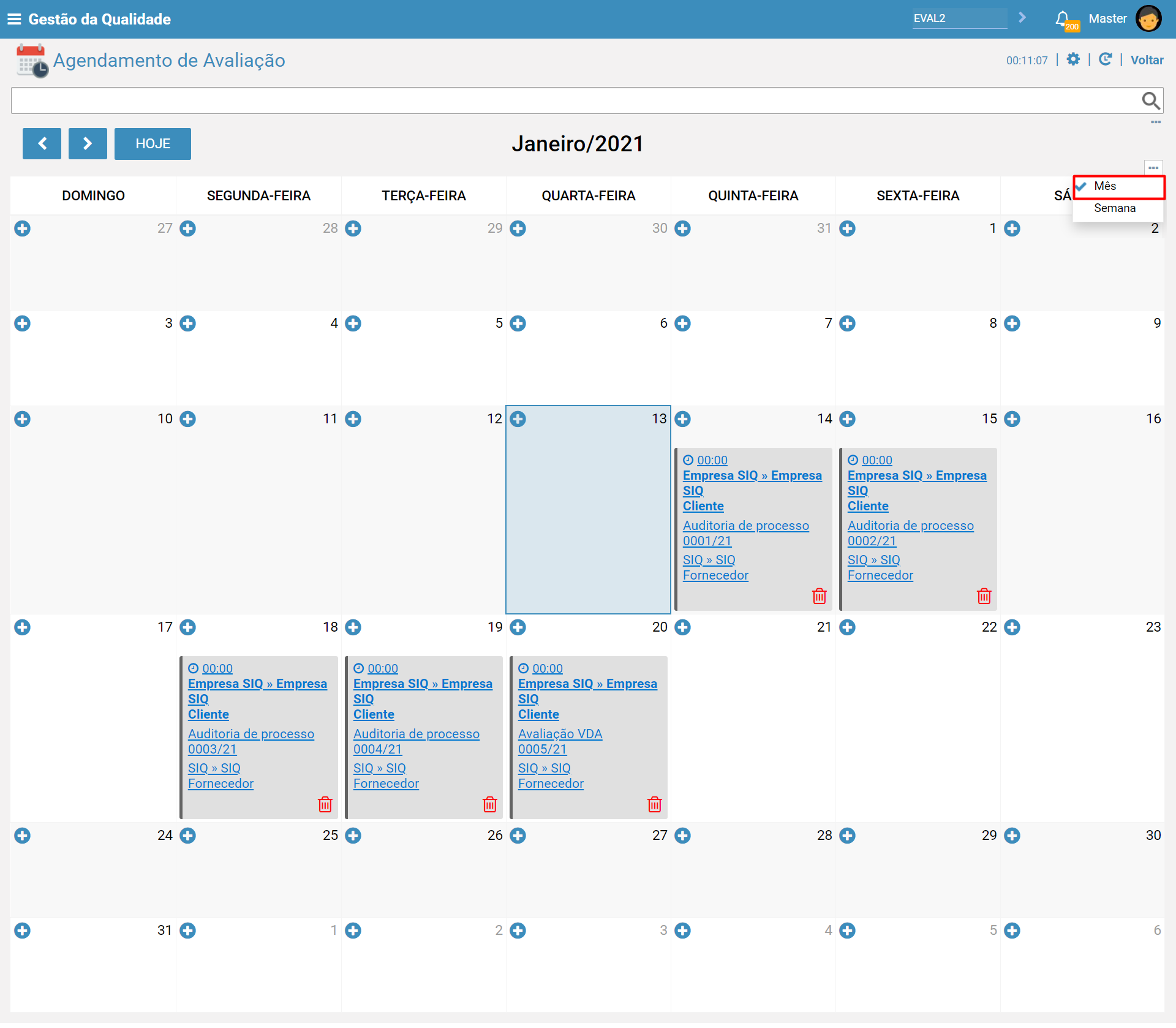
Task: Go to the previous month
Action: pyautogui.click(x=42, y=144)
